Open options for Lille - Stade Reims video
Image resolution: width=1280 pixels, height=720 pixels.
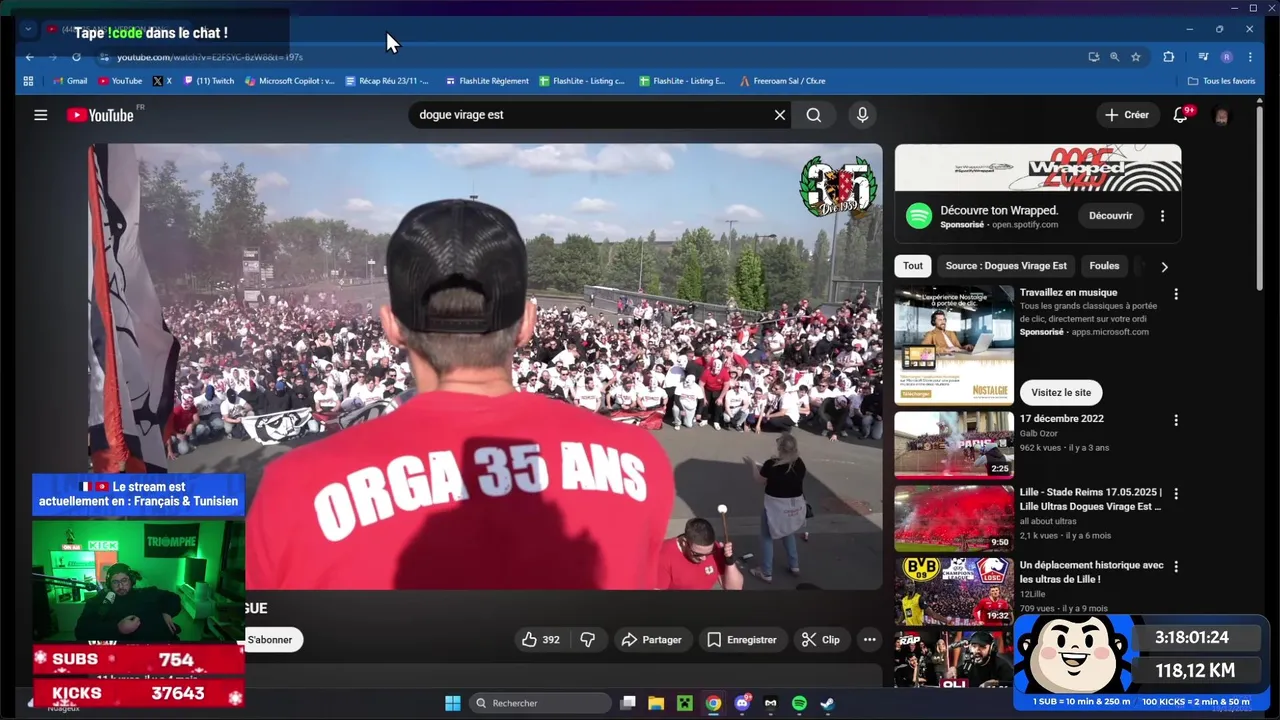1176,493
